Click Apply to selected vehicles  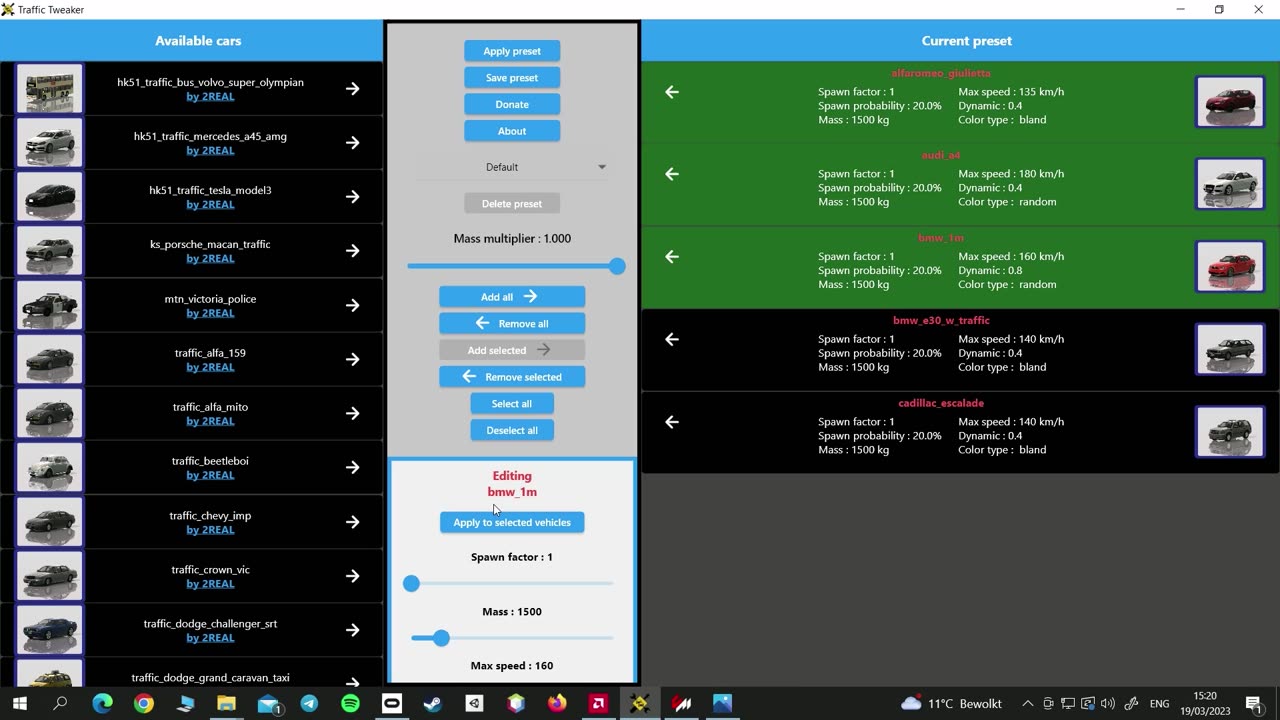pyautogui.click(x=512, y=522)
